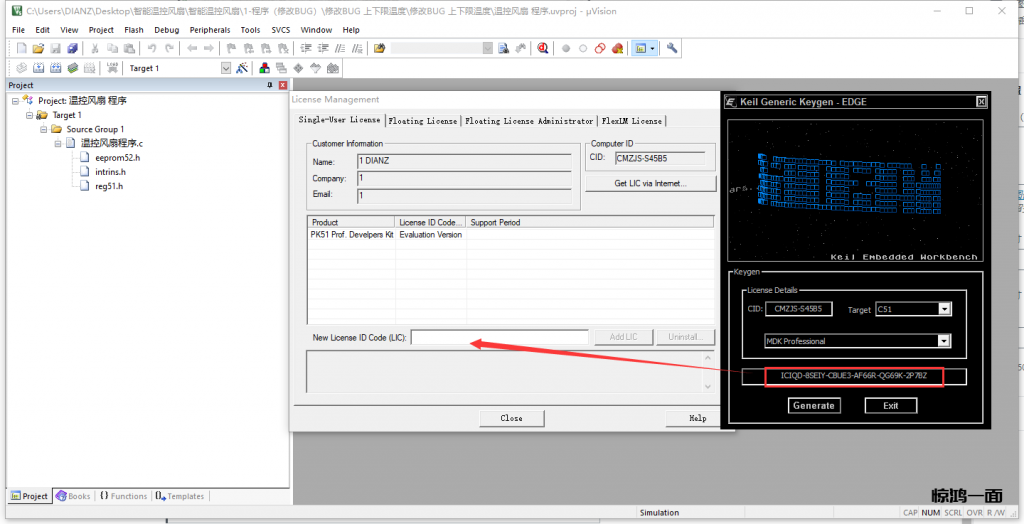This screenshot has width=1024, height=524.
Task: Select eeprom52.h in the project tree
Action: click(x=117, y=157)
